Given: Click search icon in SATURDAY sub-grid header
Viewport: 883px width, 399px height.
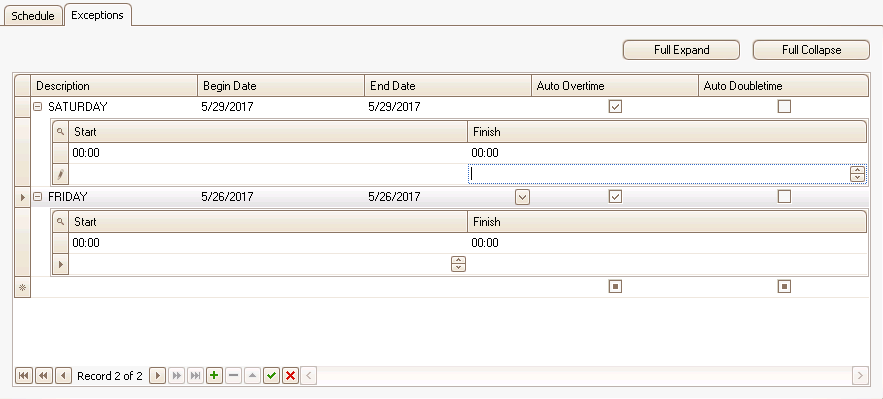Looking at the screenshot, I should [x=60, y=132].
